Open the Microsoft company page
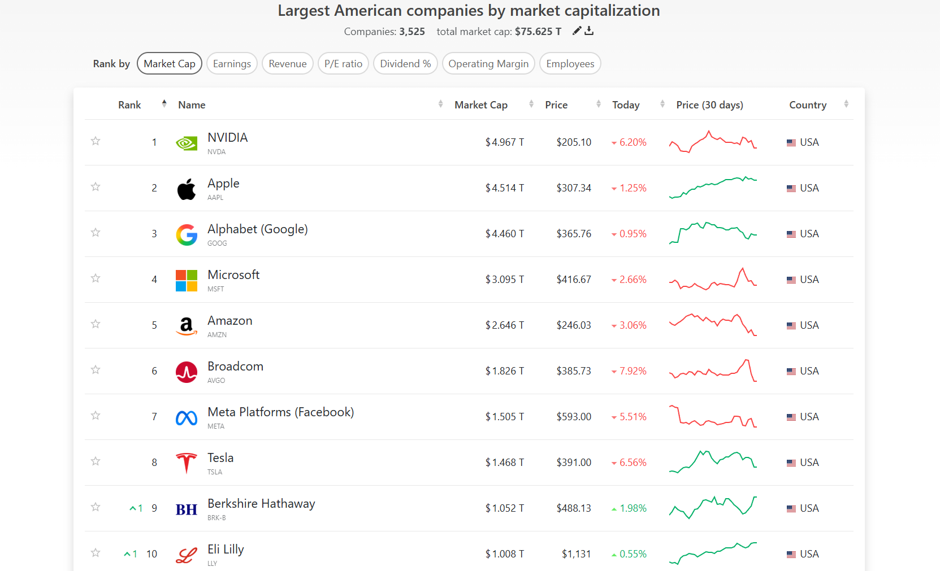This screenshot has height=571, width=940. coord(234,275)
